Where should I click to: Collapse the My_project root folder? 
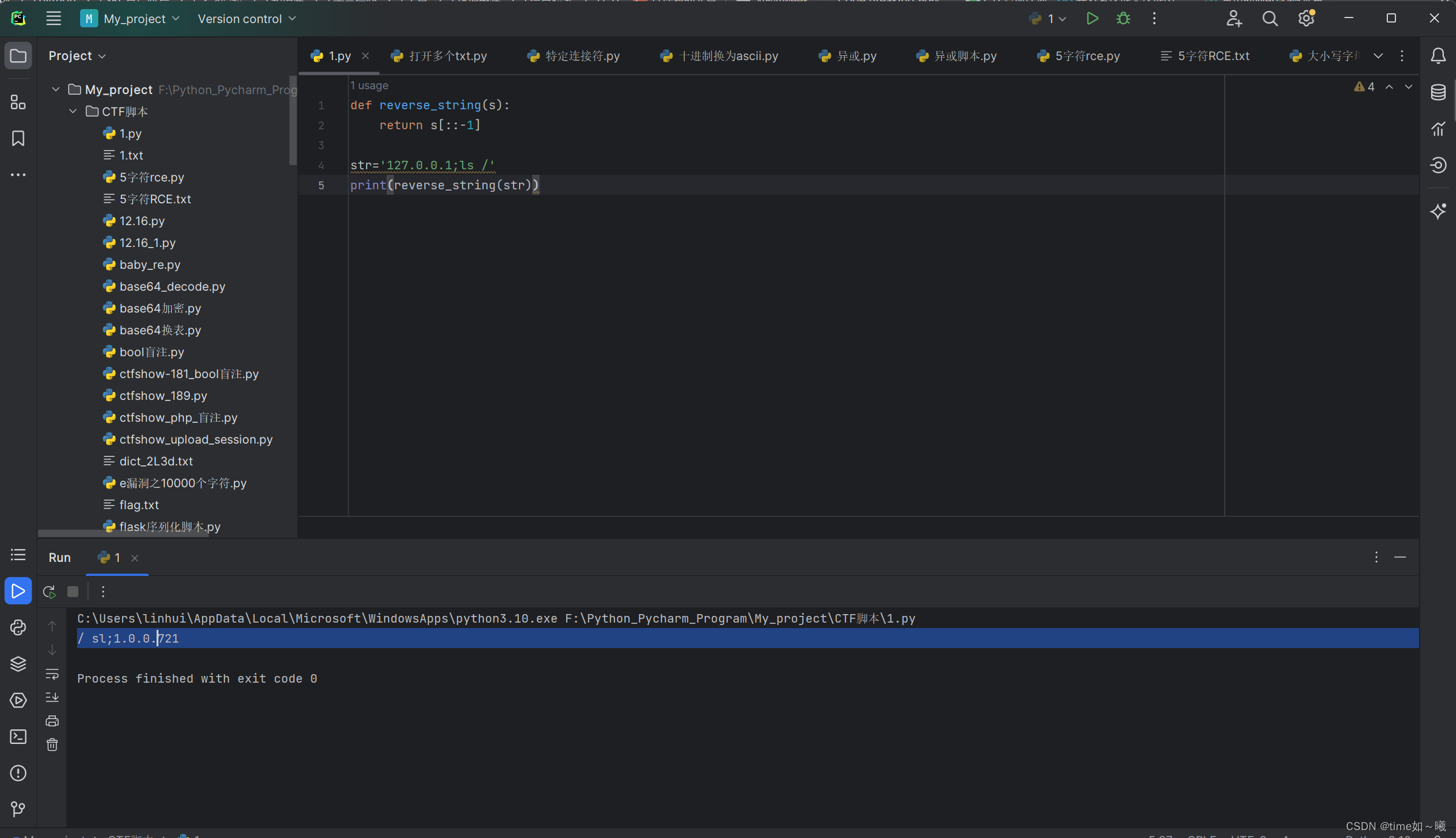coord(56,90)
